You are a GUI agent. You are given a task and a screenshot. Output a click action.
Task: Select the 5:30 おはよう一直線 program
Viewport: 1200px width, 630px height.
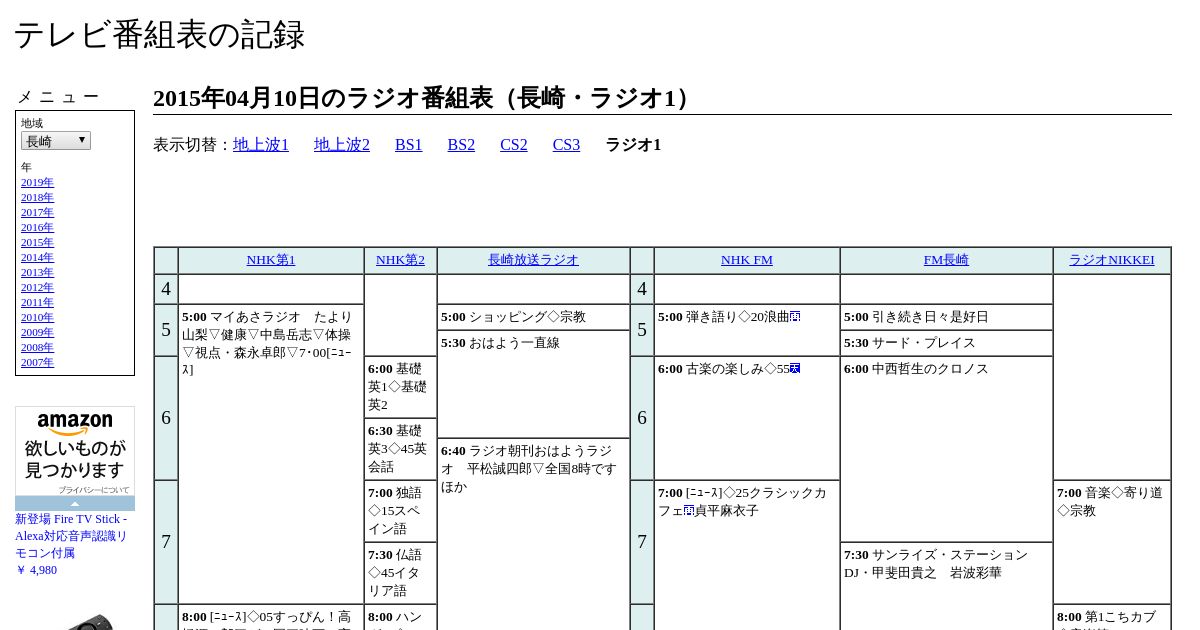click(533, 384)
